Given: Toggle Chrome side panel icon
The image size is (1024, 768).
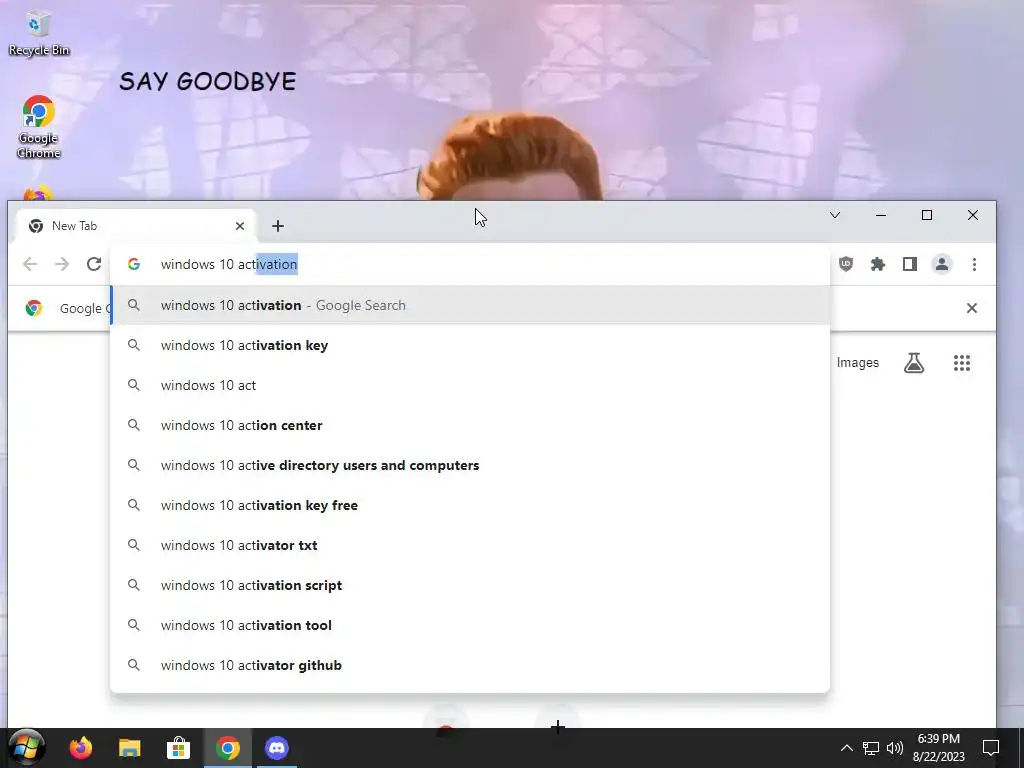Looking at the screenshot, I should pos(910,264).
